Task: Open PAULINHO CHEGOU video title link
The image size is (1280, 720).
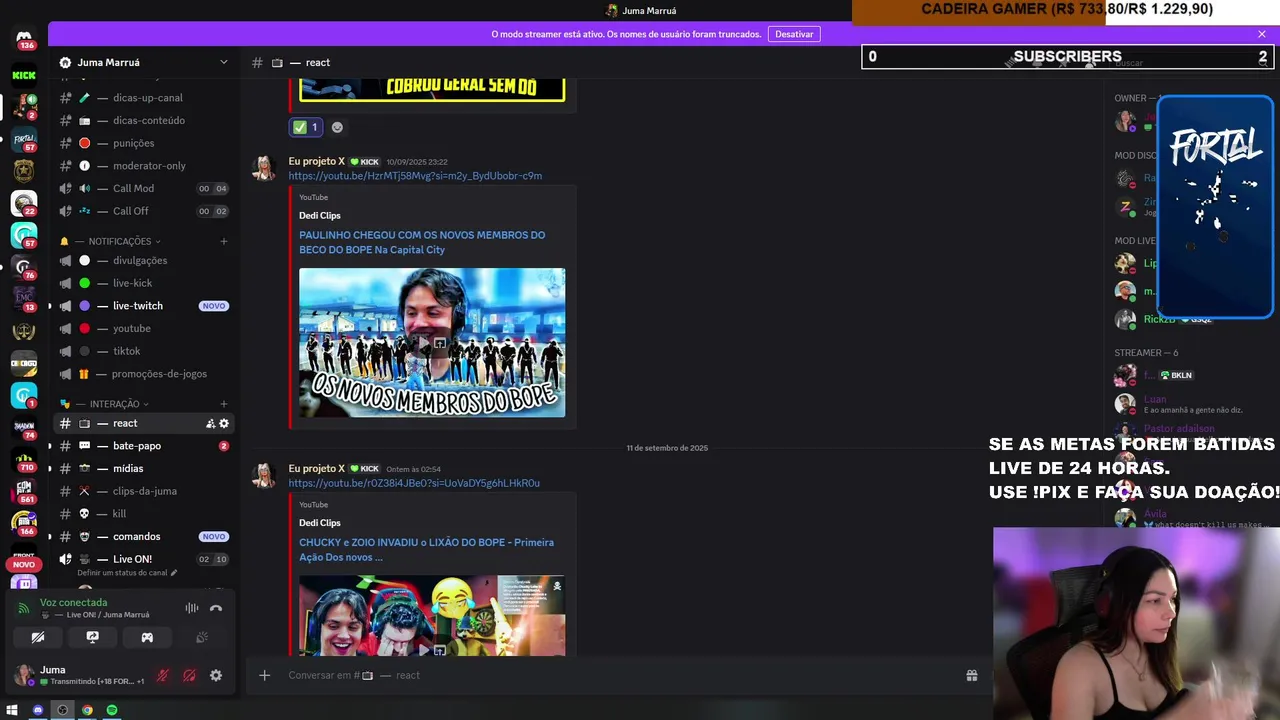Action: (422, 242)
